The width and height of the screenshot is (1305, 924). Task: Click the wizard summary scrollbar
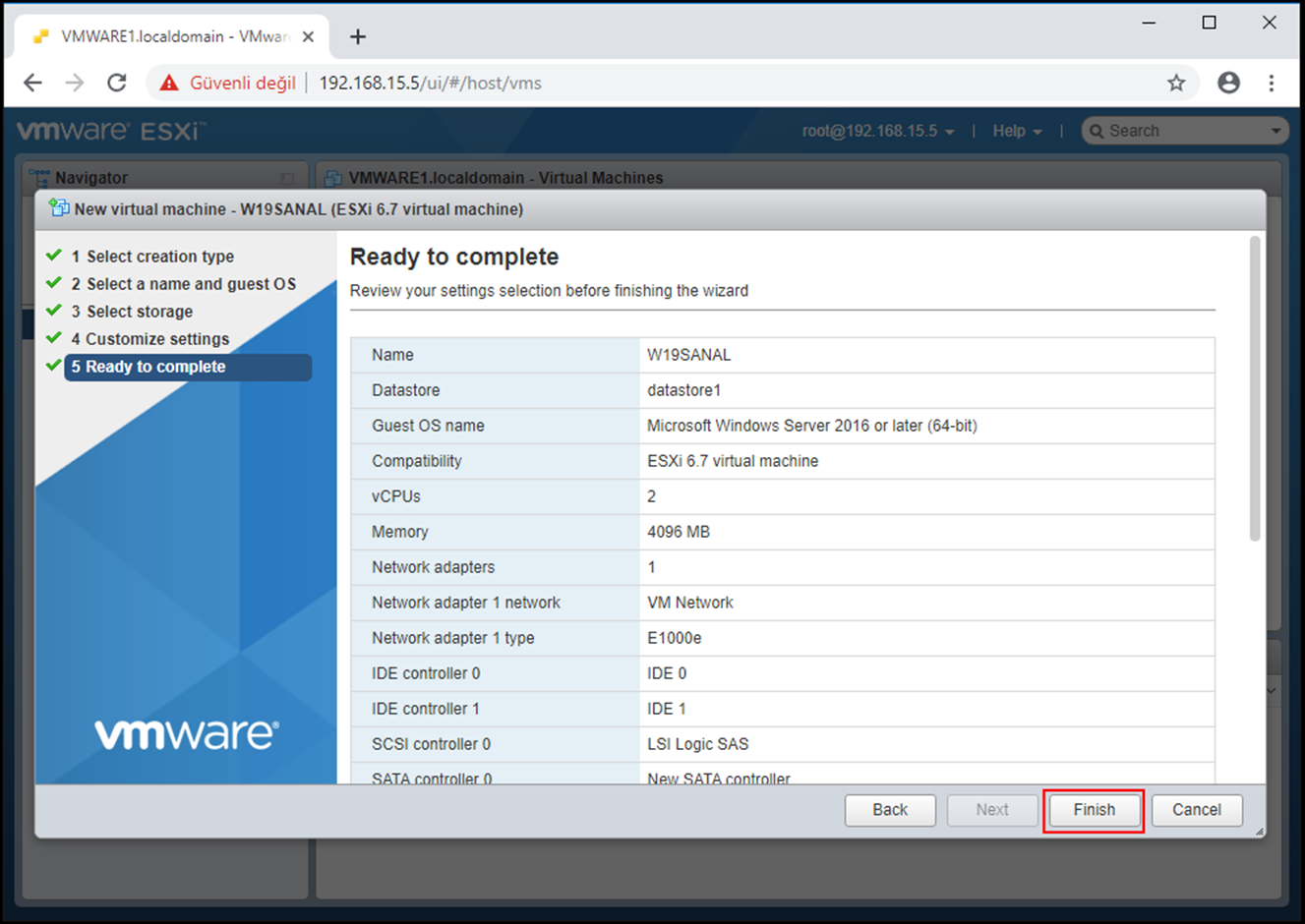[1255, 388]
